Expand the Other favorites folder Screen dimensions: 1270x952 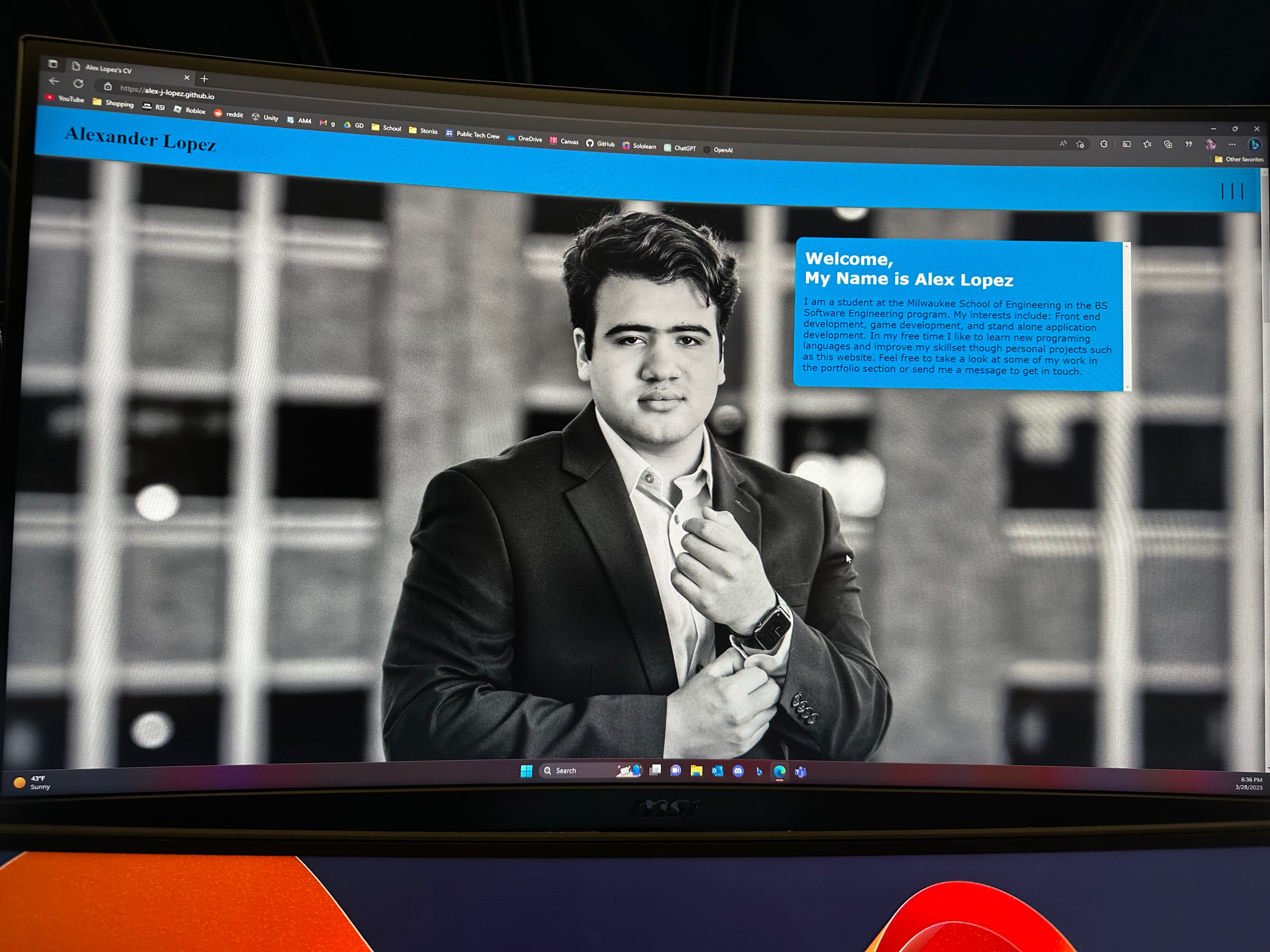[x=1239, y=159]
